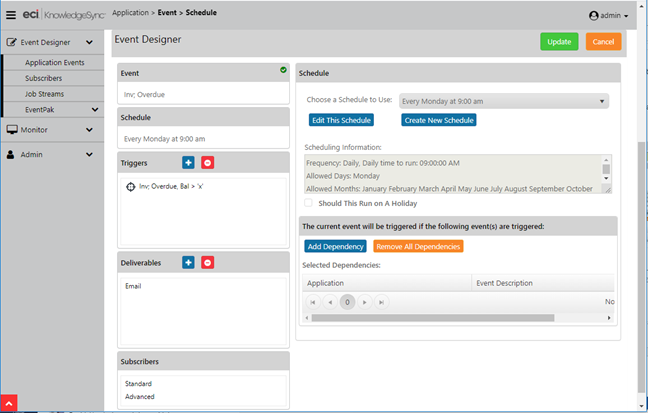648x413 pixels.
Task: Select Advanced subscribers entry
Action: pos(140,396)
